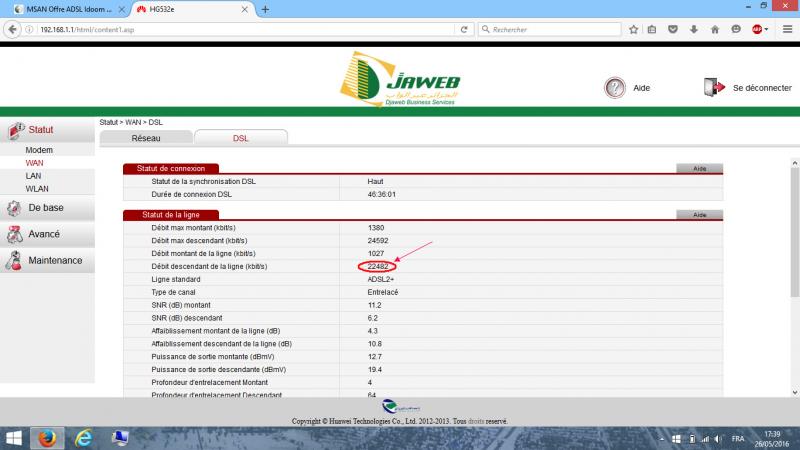Expand the Maintenance menu section
The width and height of the screenshot is (800, 450).
55,260
